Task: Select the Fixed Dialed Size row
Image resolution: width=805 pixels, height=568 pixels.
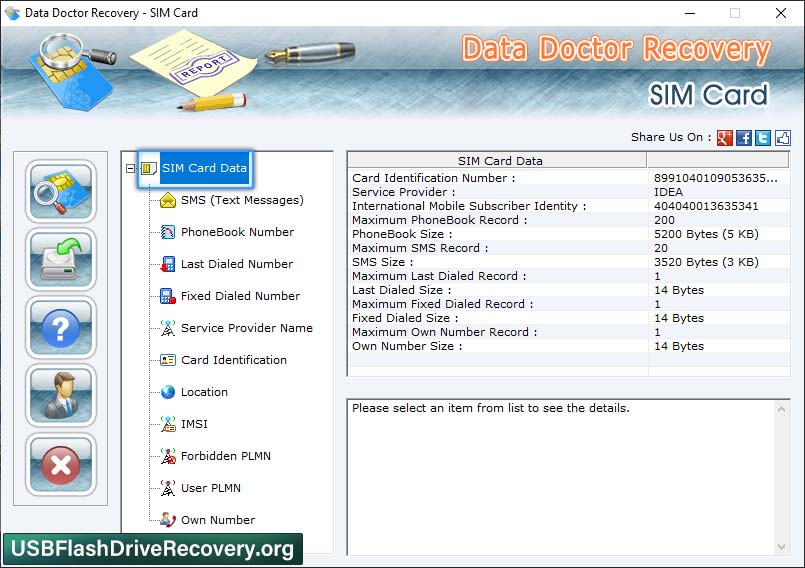Action: point(568,318)
